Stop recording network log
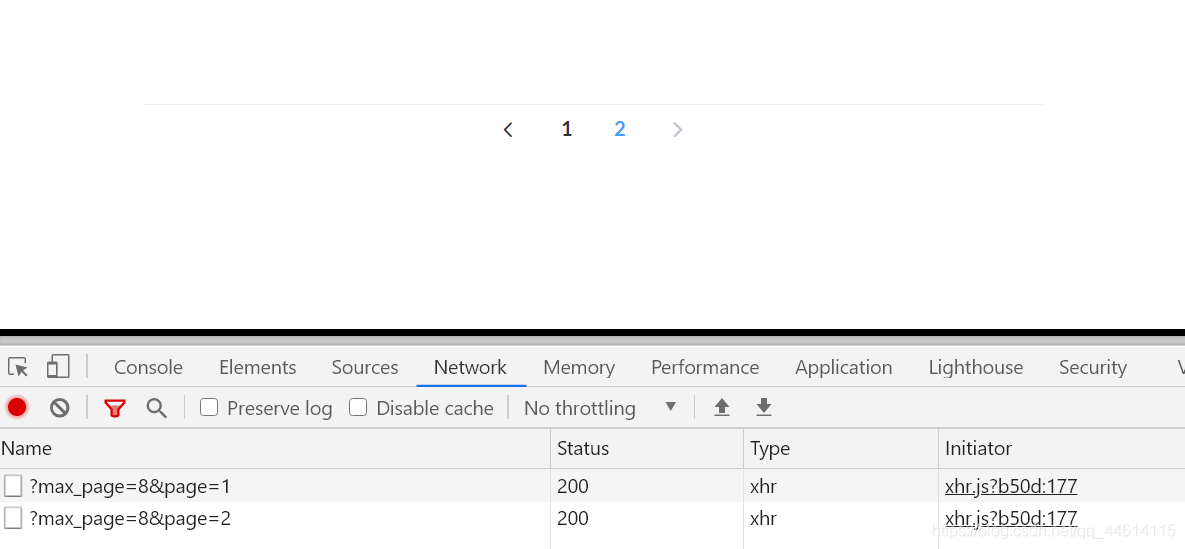This screenshot has width=1185, height=549. pyautogui.click(x=17, y=407)
